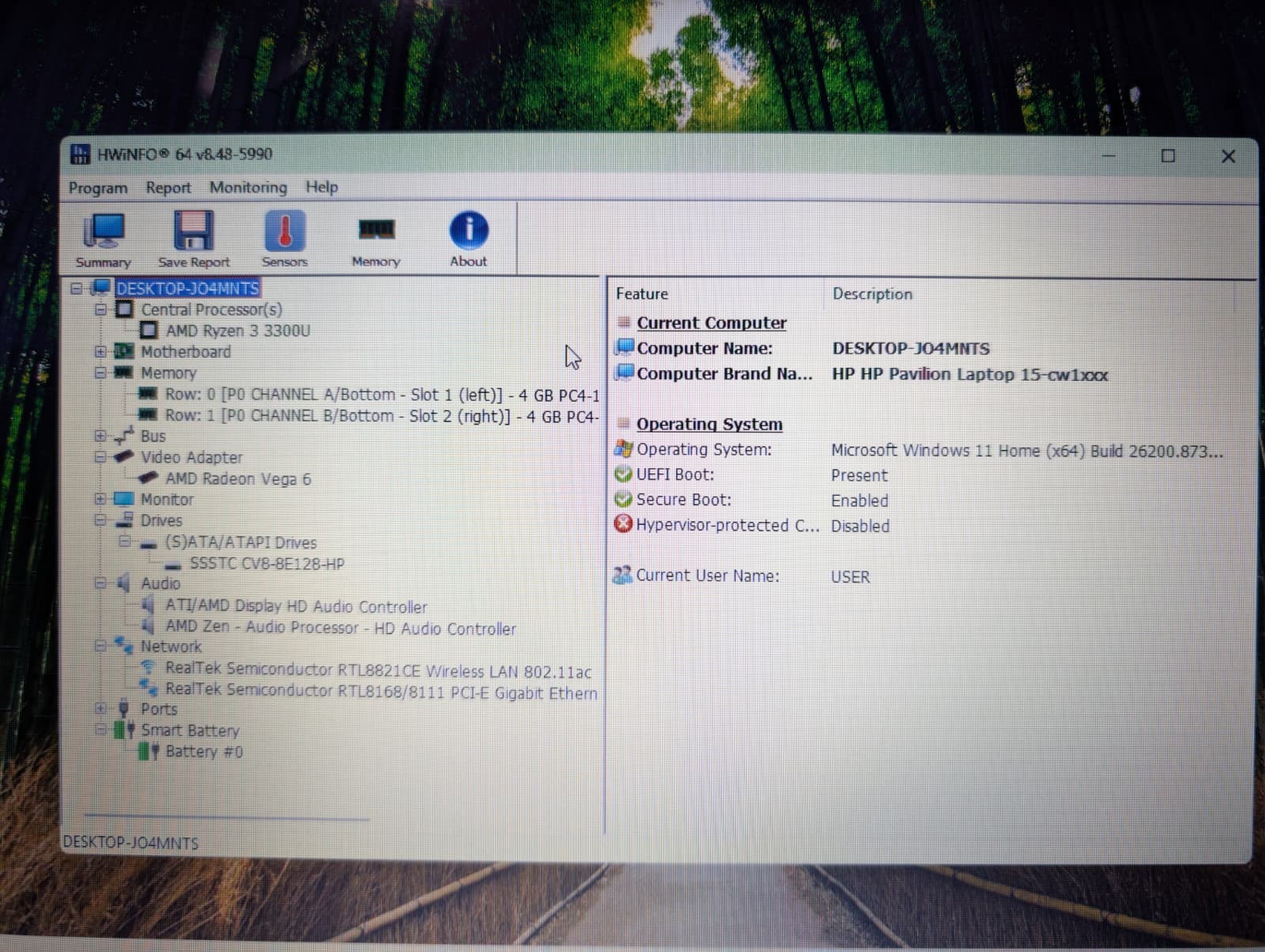
Task: Click the Drives icon in tree
Action: pos(124,519)
